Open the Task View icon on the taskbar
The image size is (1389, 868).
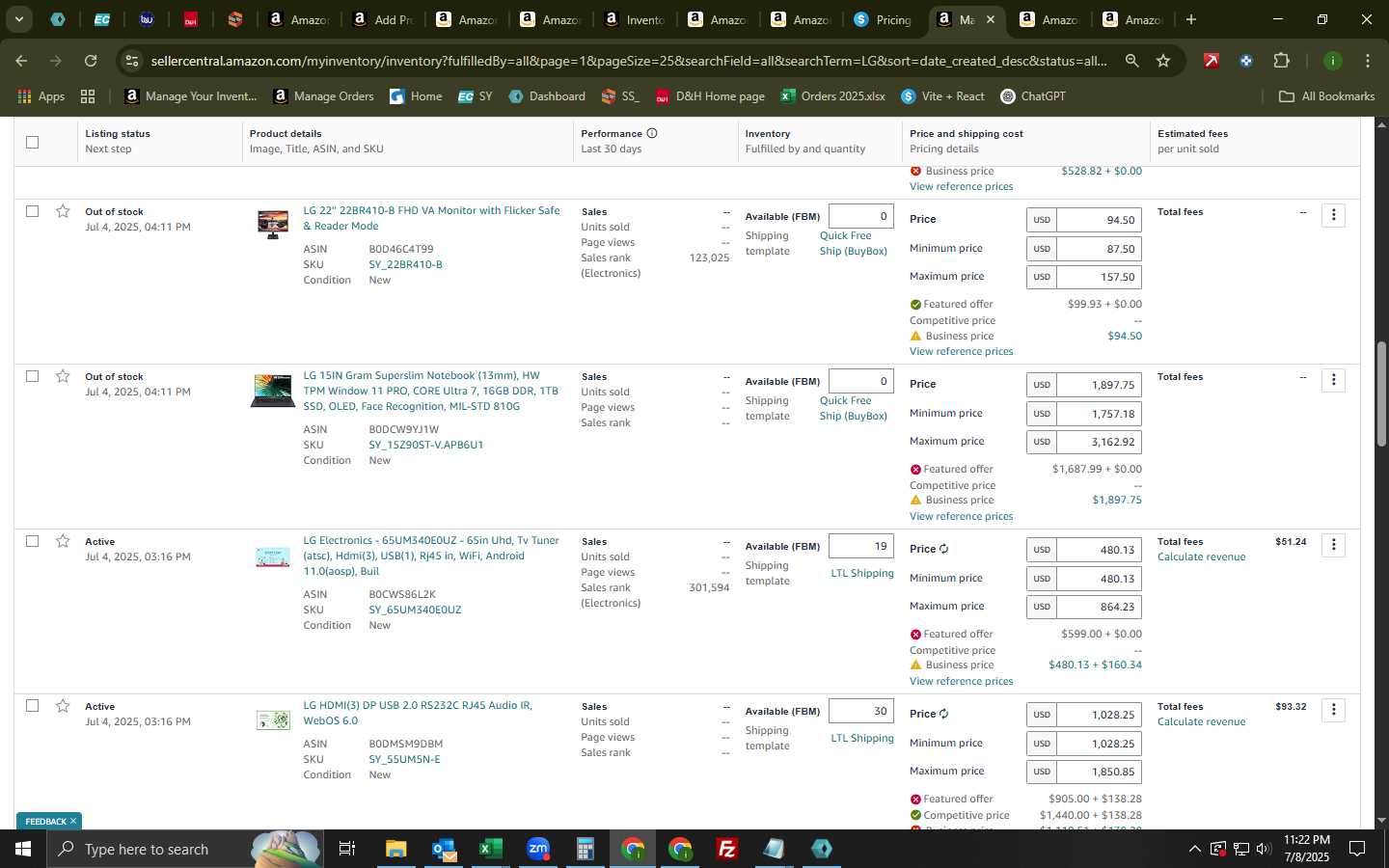[346, 849]
